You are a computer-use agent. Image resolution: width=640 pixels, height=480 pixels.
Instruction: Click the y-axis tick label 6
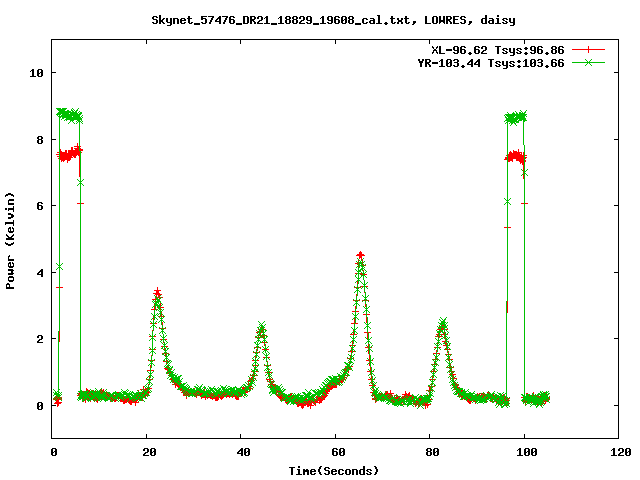pyautogui.click(x=40, y=206)
